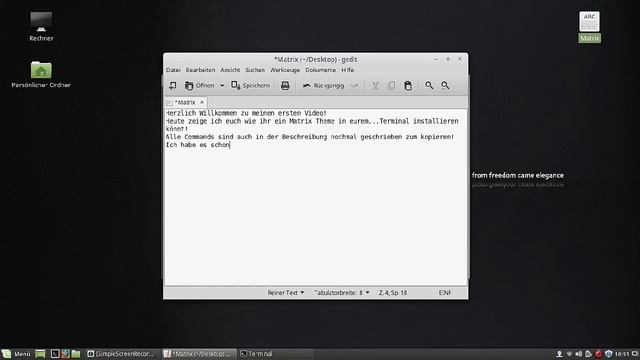Screen dimensions: 640x360
Task: Click the cut scissors icon
Action: [x=375, y=85]
